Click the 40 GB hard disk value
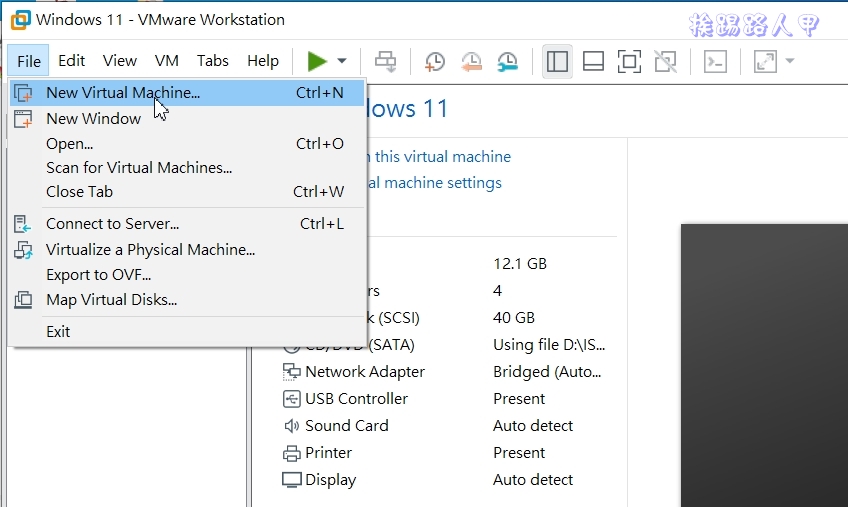 pos(514,318)
